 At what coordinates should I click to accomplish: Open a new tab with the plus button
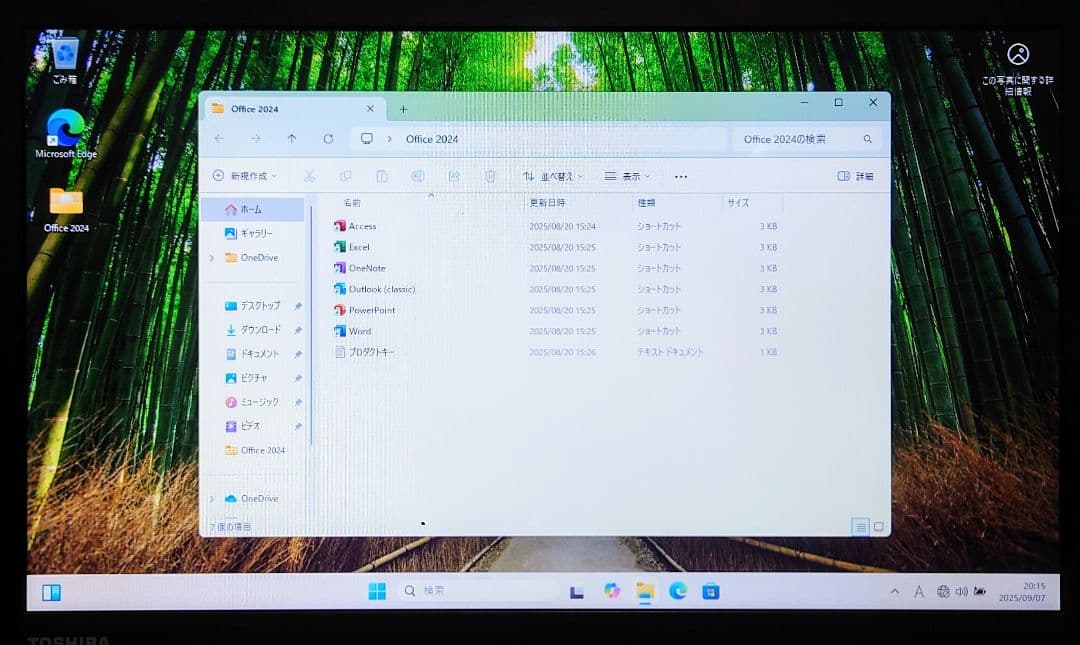tap(403, 109)
